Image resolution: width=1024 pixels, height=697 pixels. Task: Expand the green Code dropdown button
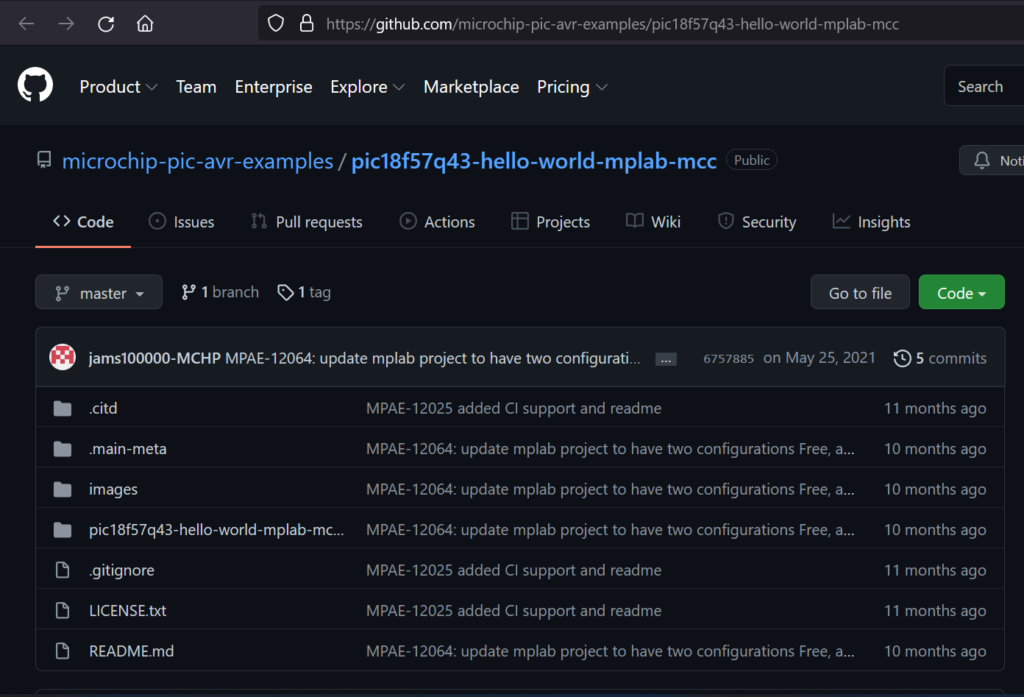coord(961,293)
